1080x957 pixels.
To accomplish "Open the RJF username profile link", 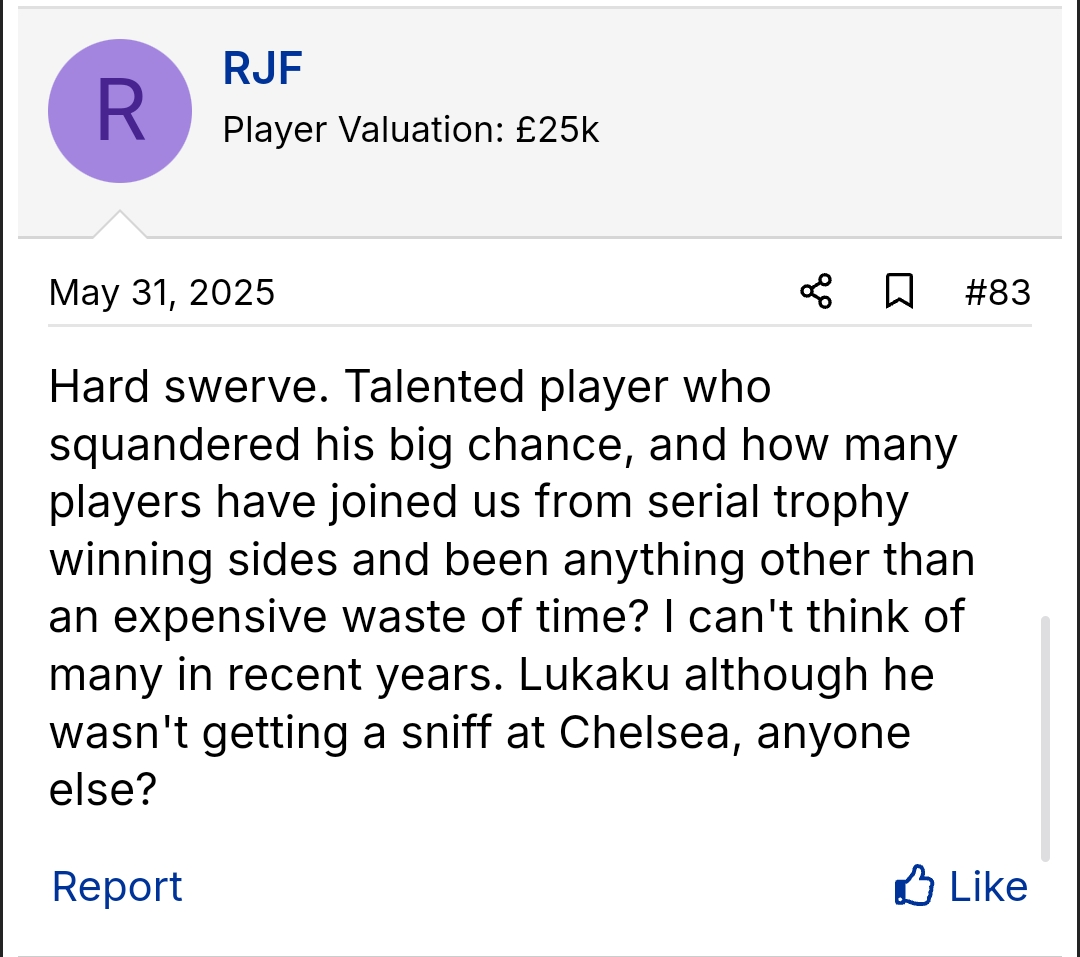I will click(262, 69).
